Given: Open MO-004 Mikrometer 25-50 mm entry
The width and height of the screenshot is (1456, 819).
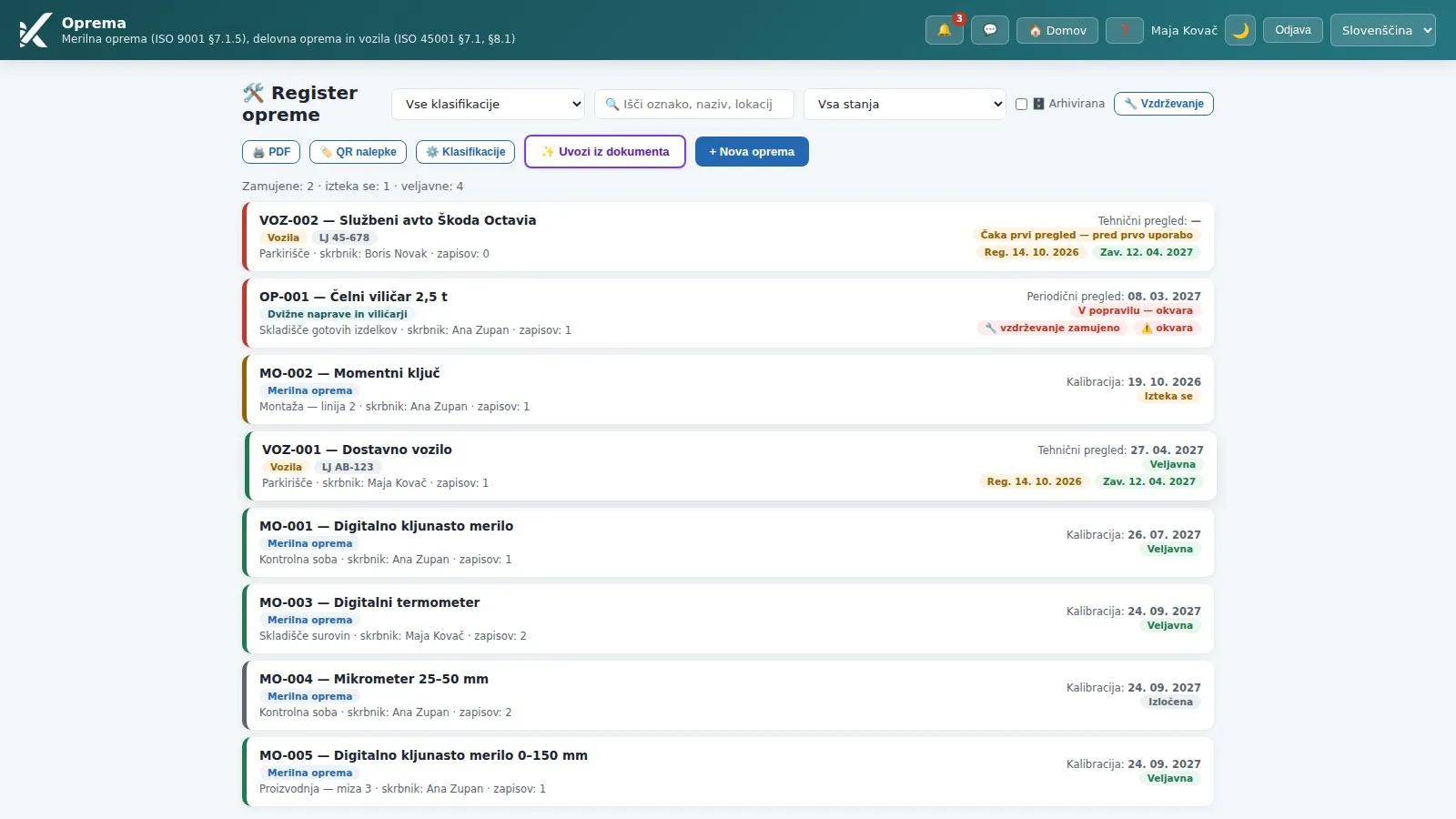Looking at the screenshot, I should click(x=728, y=695).
